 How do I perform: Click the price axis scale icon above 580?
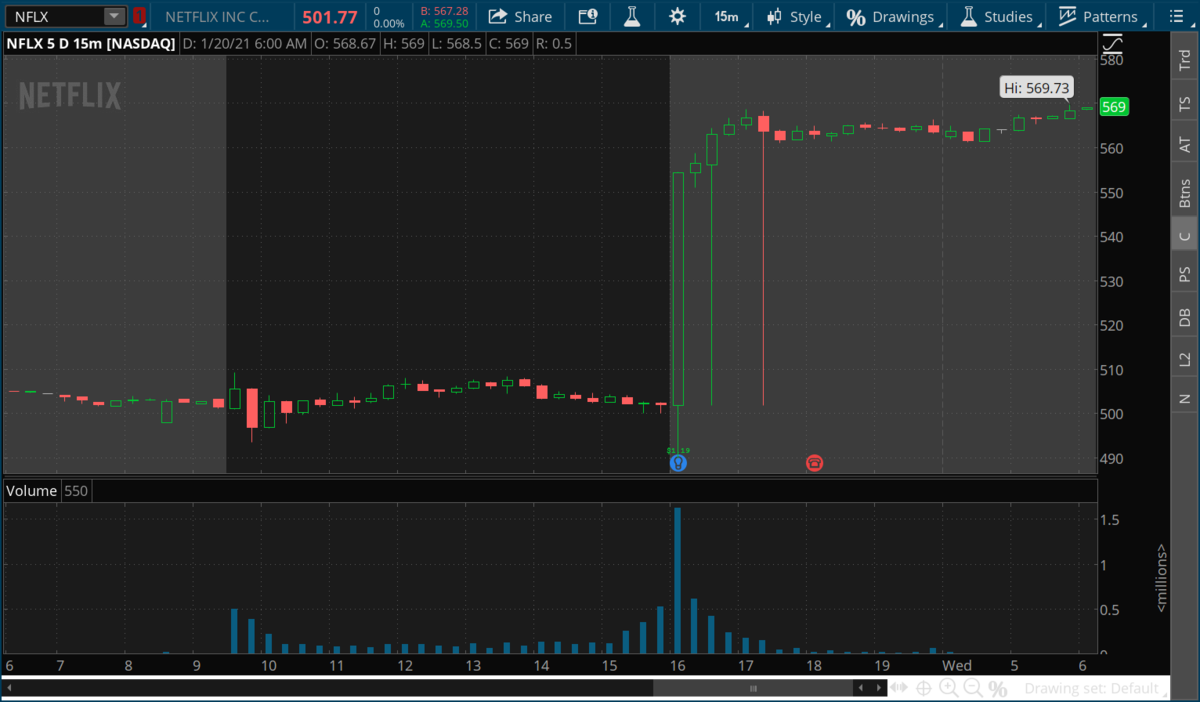coord(1112,44)
